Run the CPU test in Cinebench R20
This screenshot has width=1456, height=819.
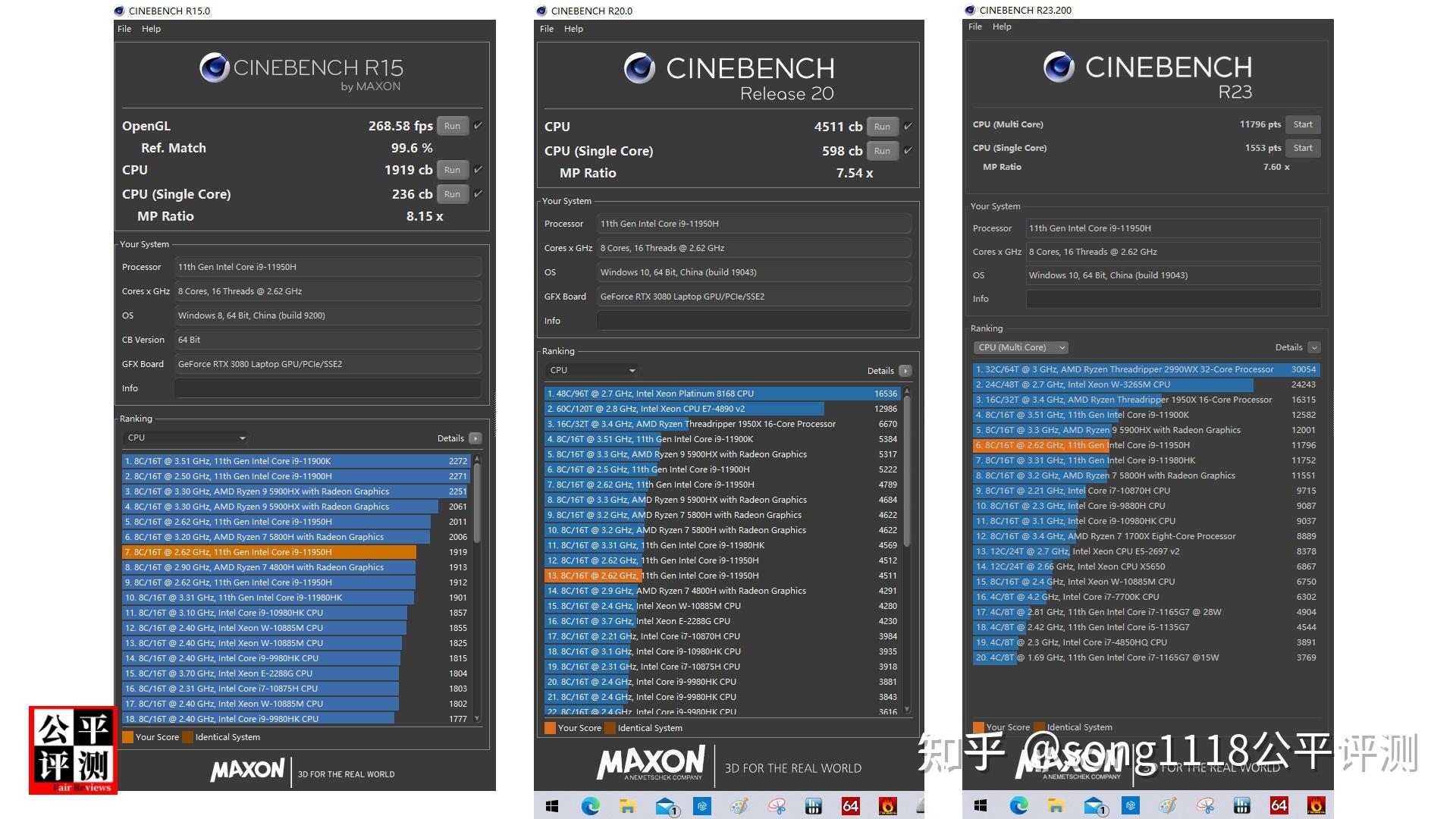(x=882, y=127)
